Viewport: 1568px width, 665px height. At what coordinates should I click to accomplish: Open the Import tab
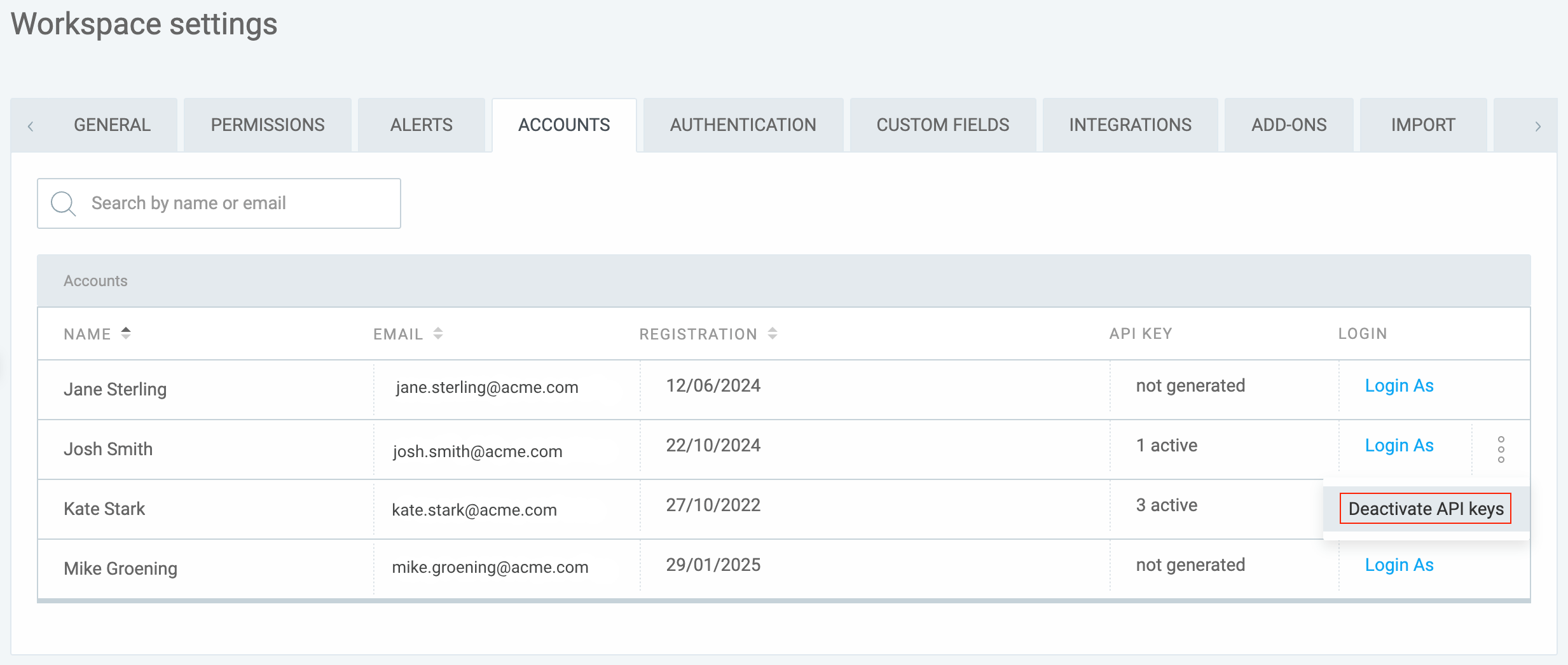1423,125
